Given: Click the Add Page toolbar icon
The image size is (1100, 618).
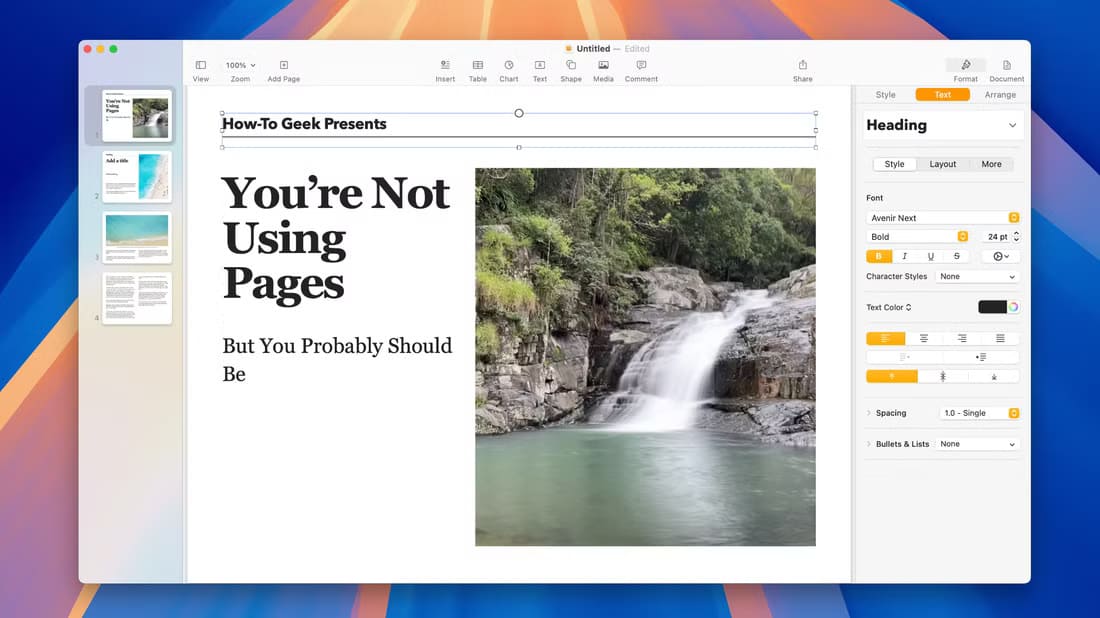Looking at the screenshot, I should (x=283, y=65).
